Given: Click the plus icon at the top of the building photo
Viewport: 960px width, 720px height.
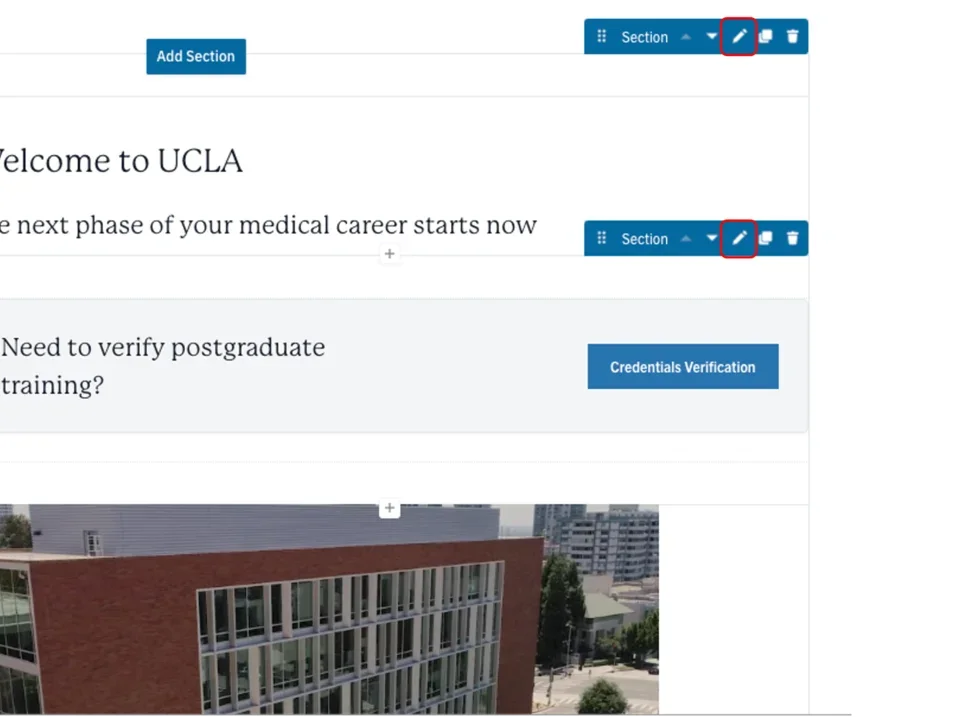Looking at the screenshot, I should [389, 509].
